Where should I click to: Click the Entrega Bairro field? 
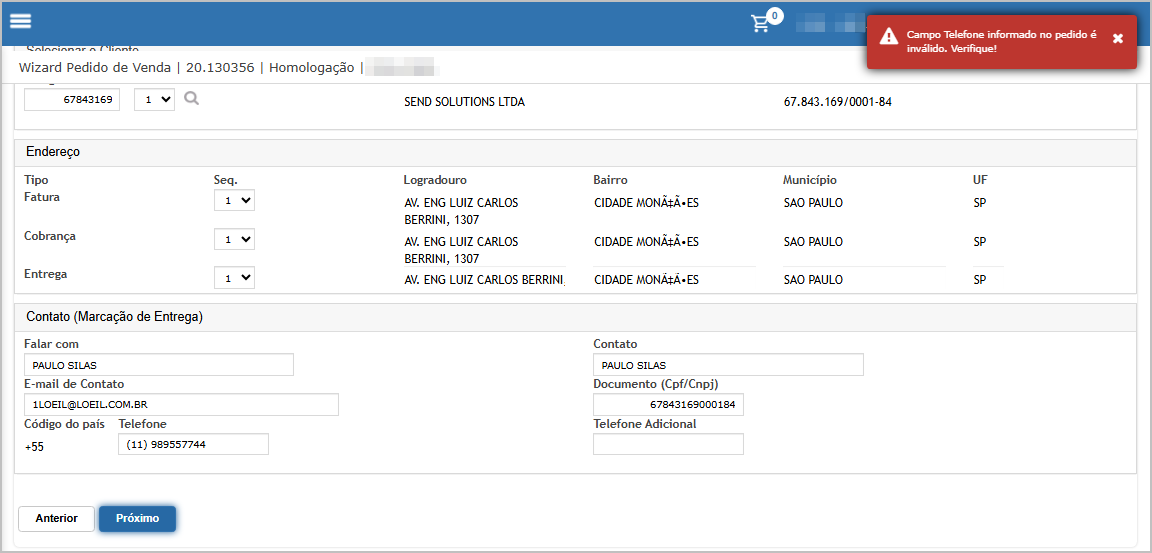point(674,280)
